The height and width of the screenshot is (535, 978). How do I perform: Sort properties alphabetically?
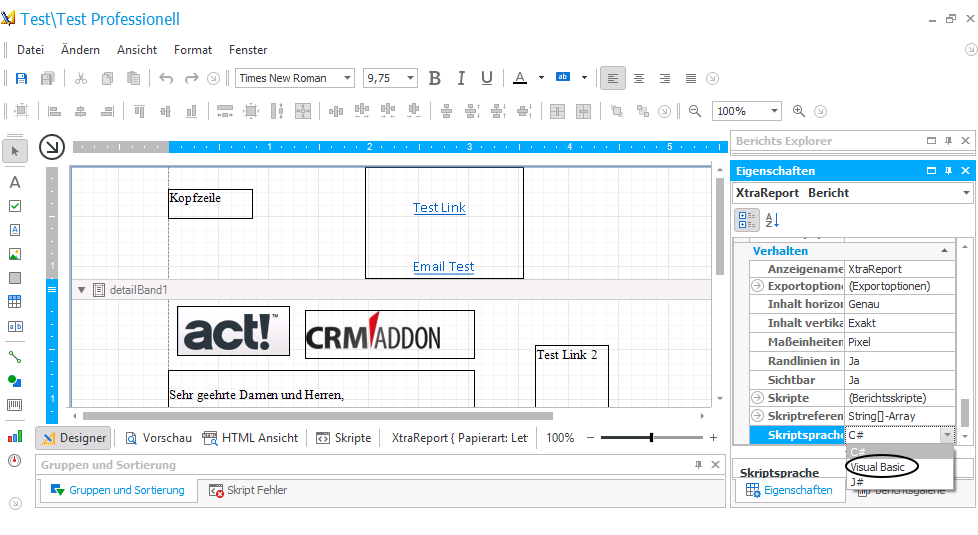(x=772, y=220)
